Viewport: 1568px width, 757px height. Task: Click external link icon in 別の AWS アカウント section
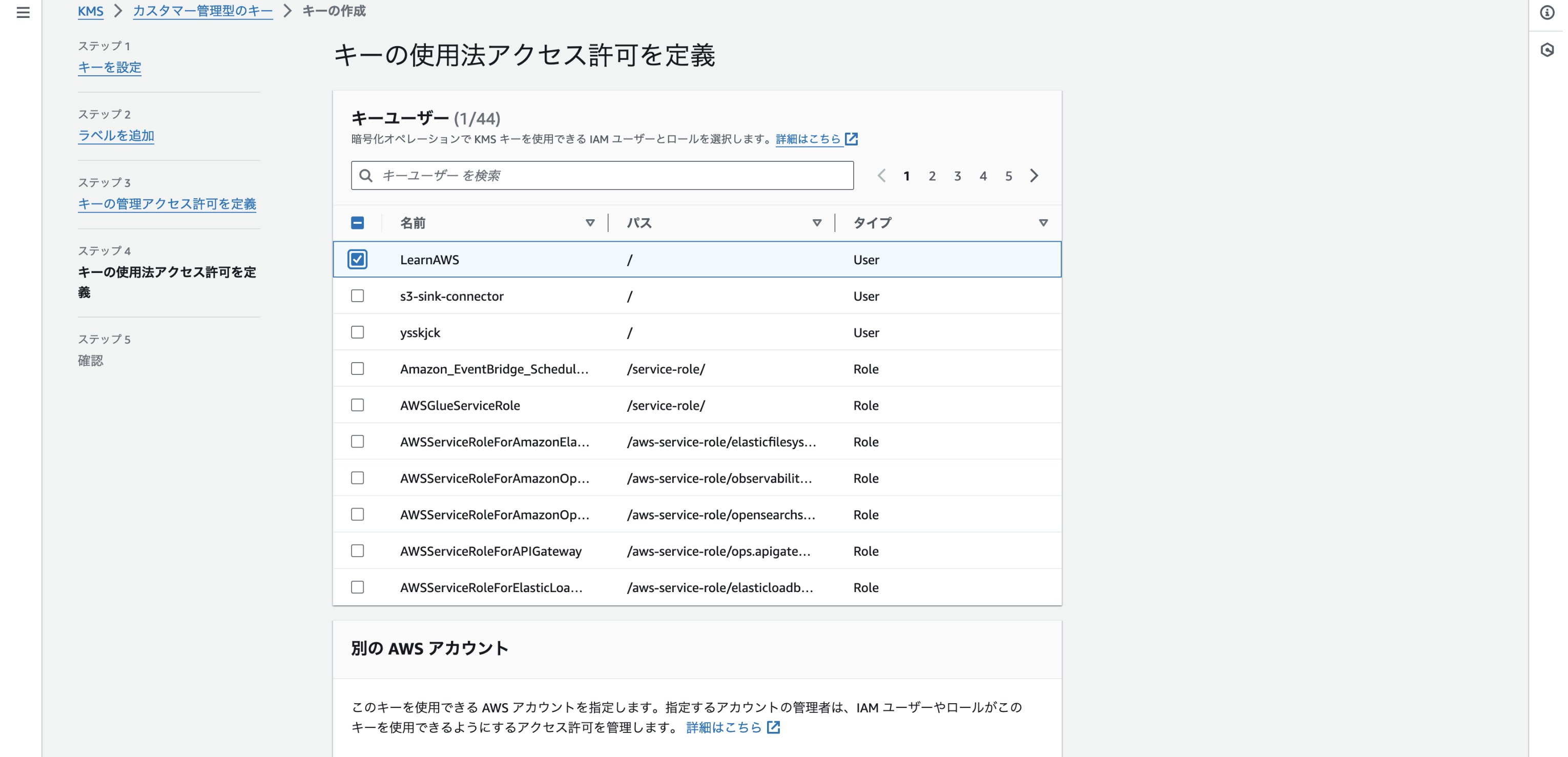click(773, 727)
